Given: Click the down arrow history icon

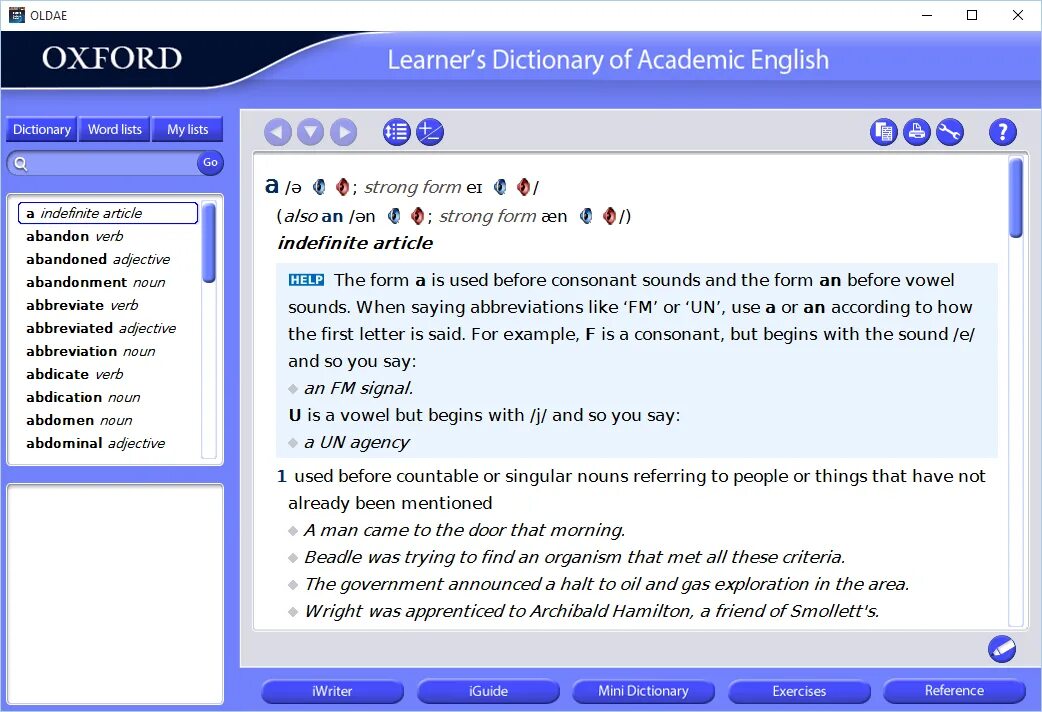Looking at the screenshot, I should click(310, 132).
